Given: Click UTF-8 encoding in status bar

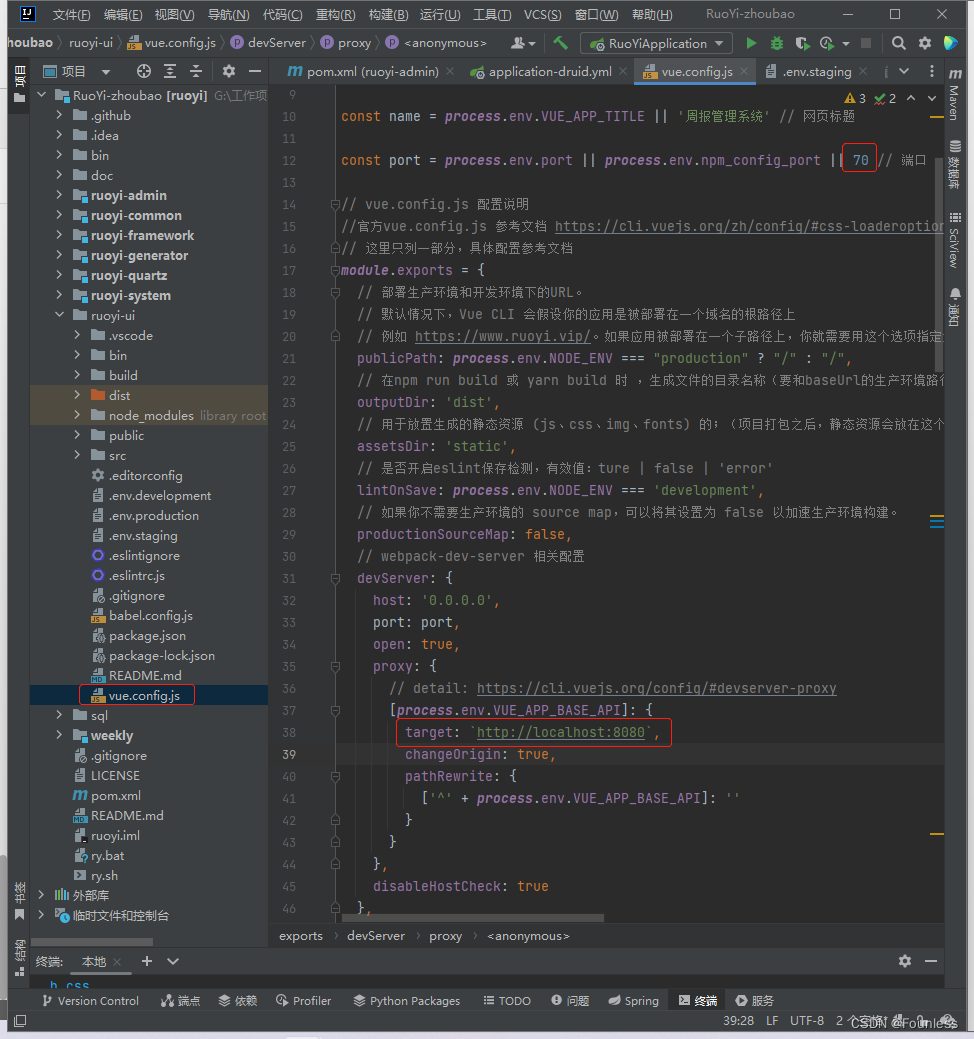Looking at the screenshot, I should 807,1020.
